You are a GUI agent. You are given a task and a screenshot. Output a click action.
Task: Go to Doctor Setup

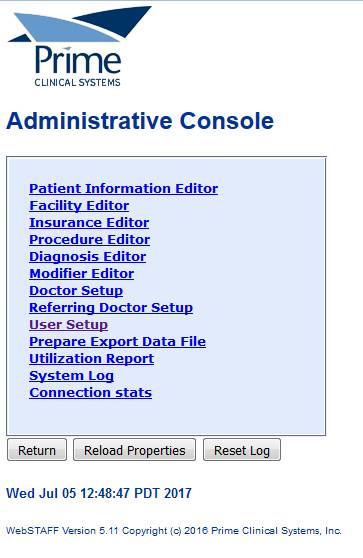click(x=76, y=291)
